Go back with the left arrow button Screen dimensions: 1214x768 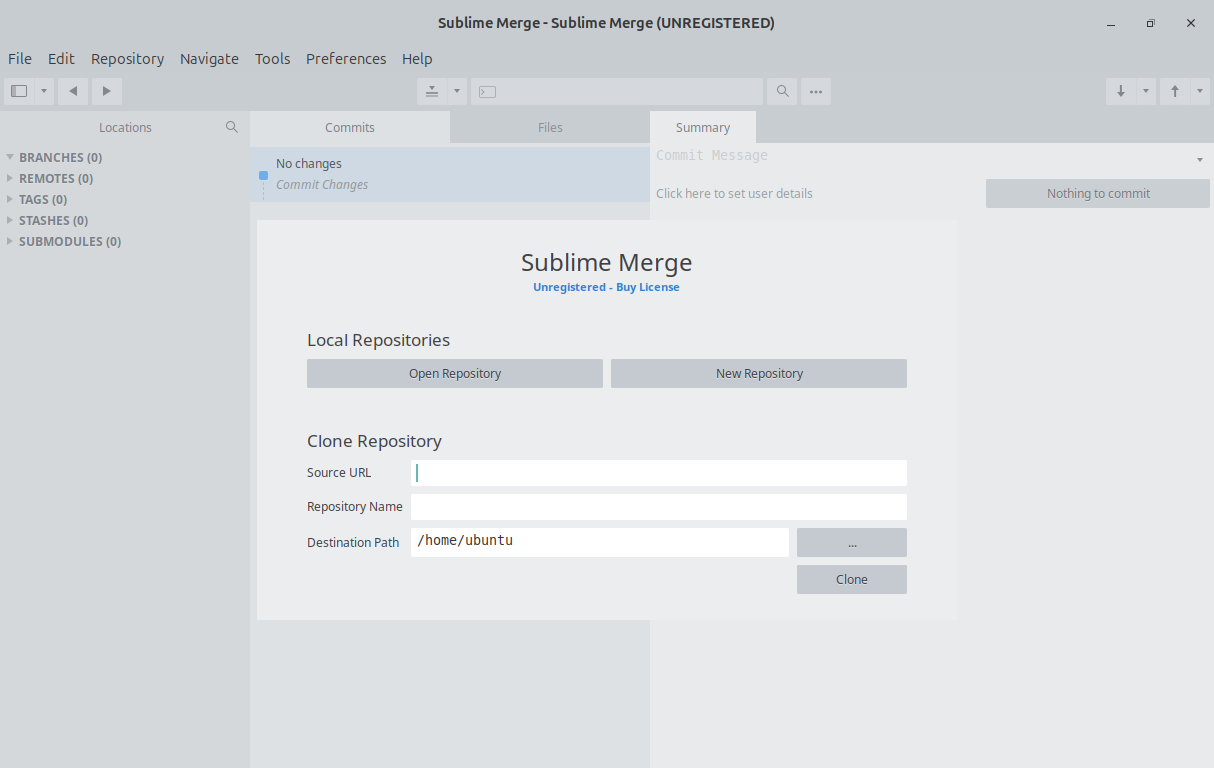coord(73,91)
